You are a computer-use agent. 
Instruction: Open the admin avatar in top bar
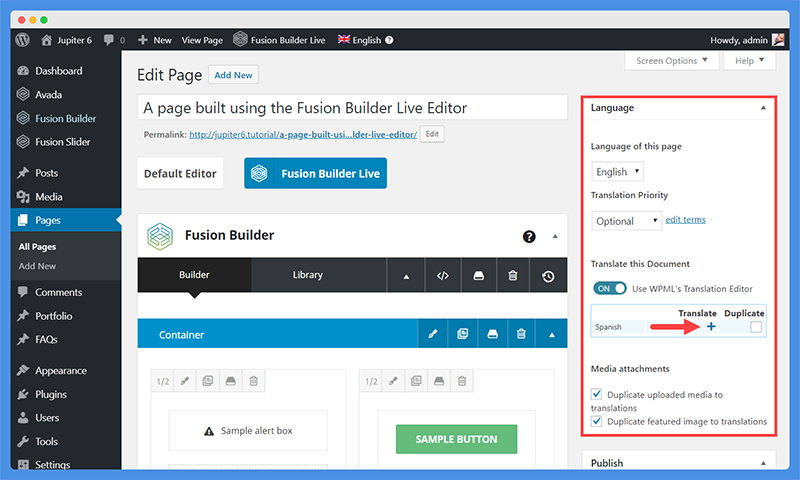point(778,40)
